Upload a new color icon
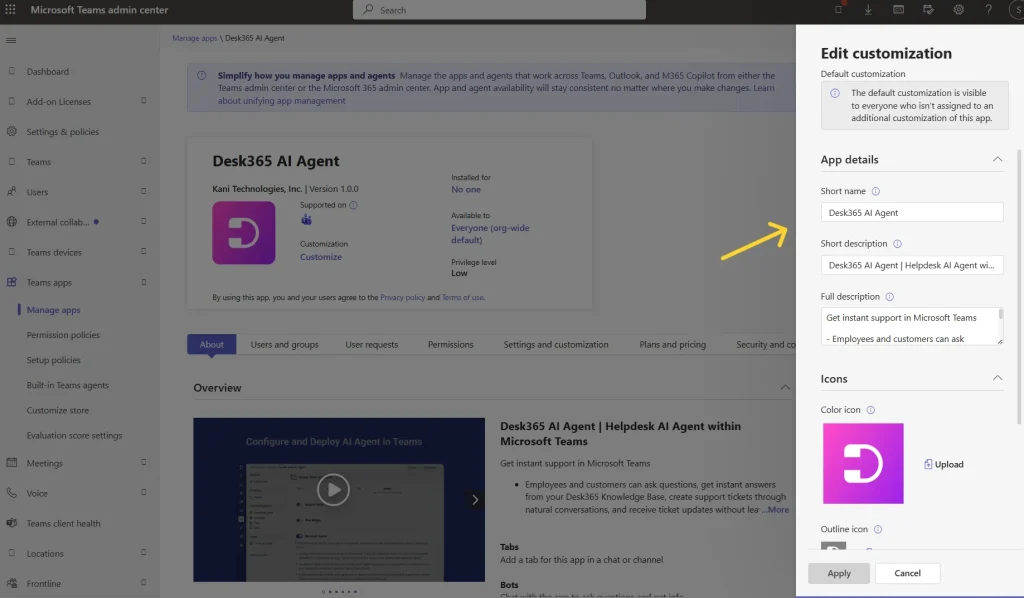The height and width of the screenshot is (598, 1024). tap(944, 464)
